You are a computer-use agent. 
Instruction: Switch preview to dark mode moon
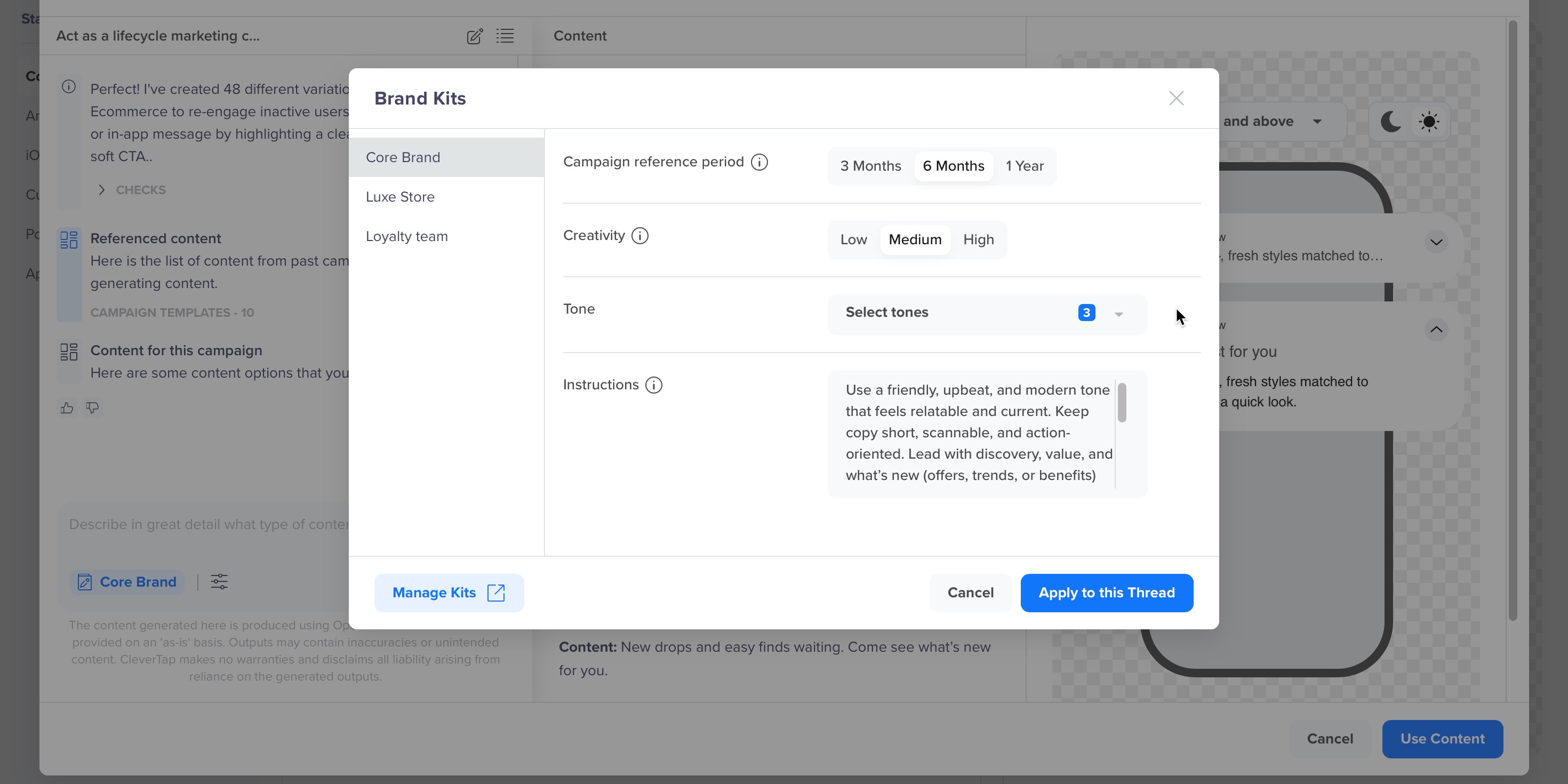1390,121
